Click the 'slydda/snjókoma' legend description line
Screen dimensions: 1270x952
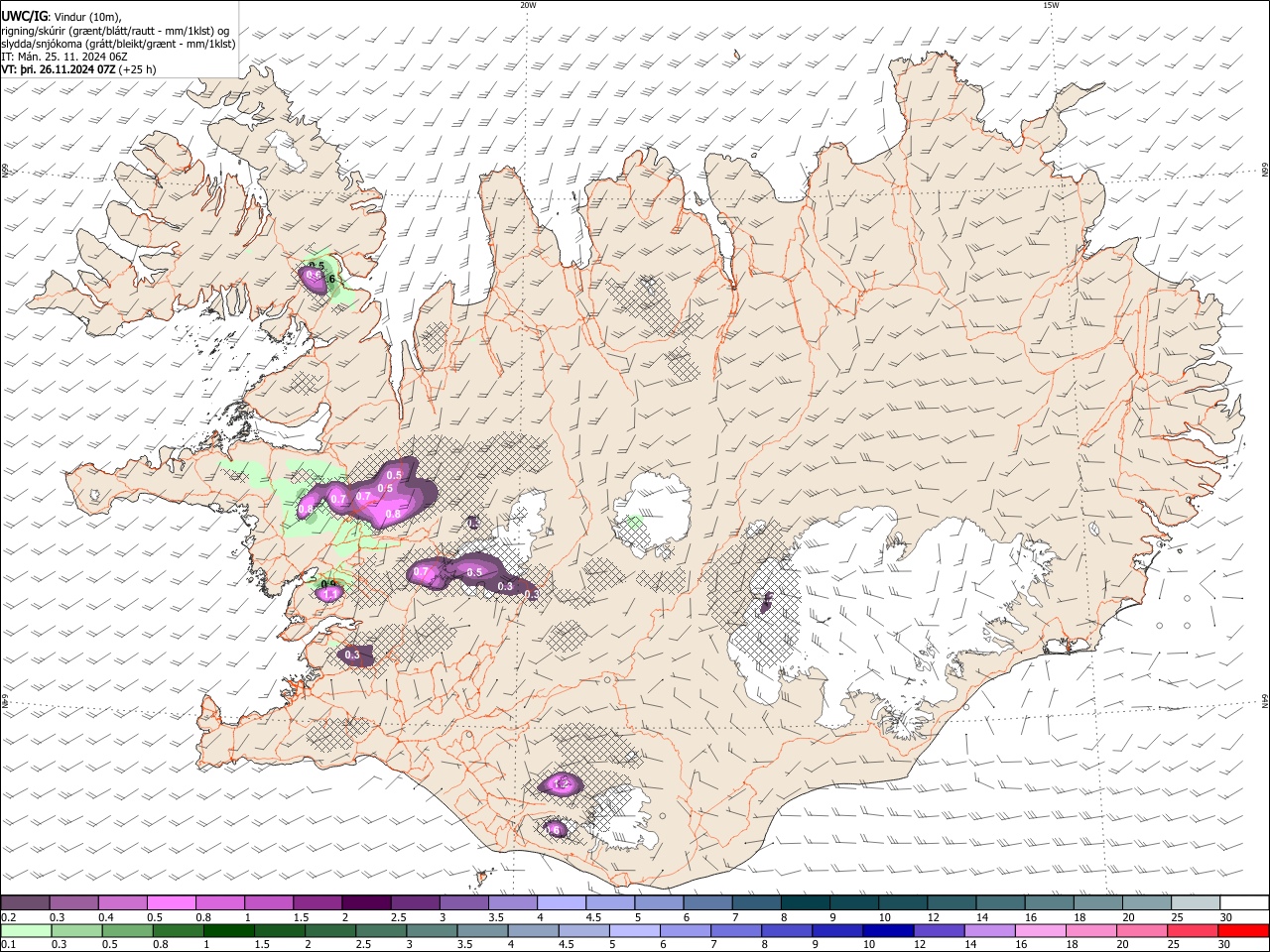point(119,44)
